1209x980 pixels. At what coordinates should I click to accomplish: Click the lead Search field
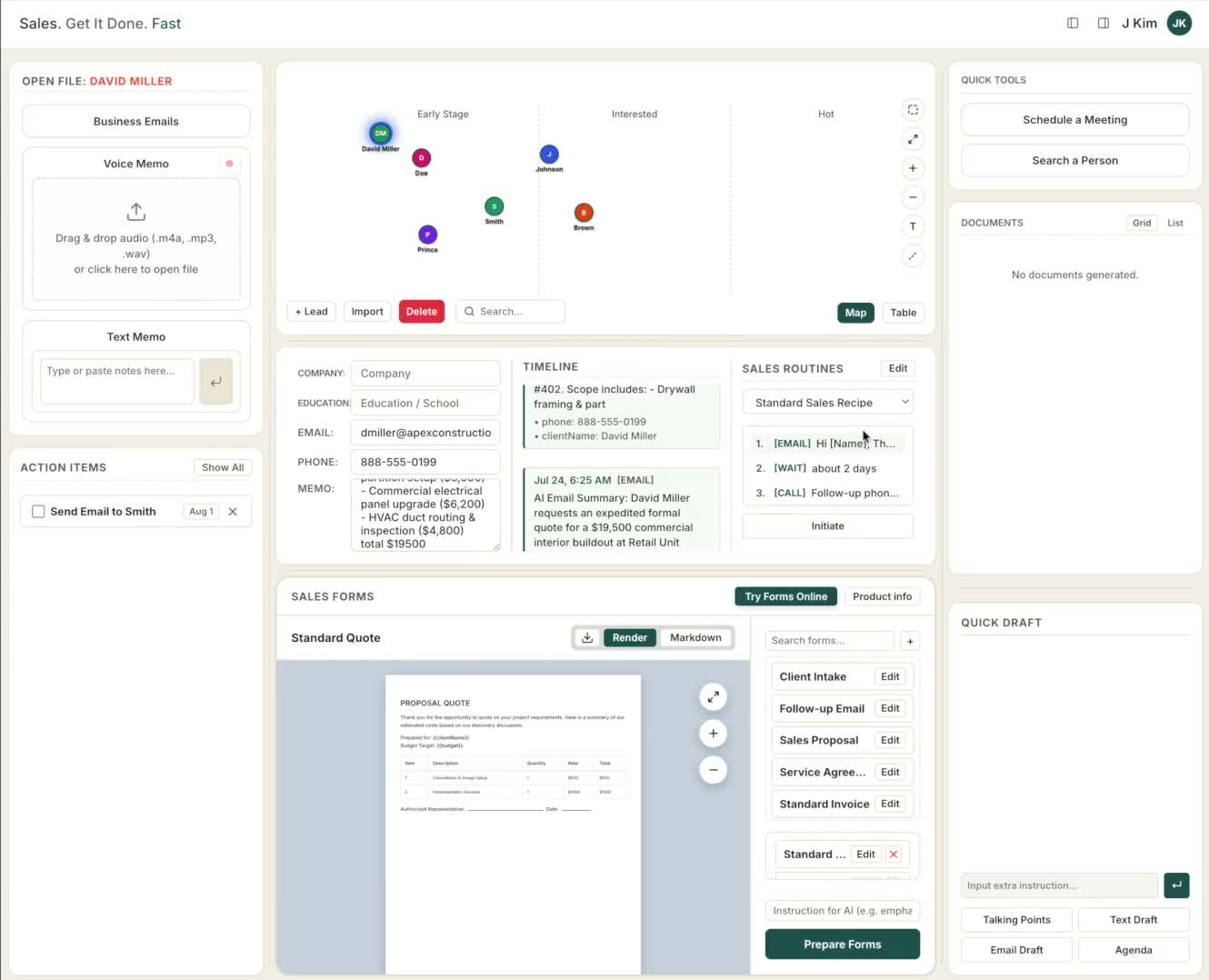coord(510,311)
